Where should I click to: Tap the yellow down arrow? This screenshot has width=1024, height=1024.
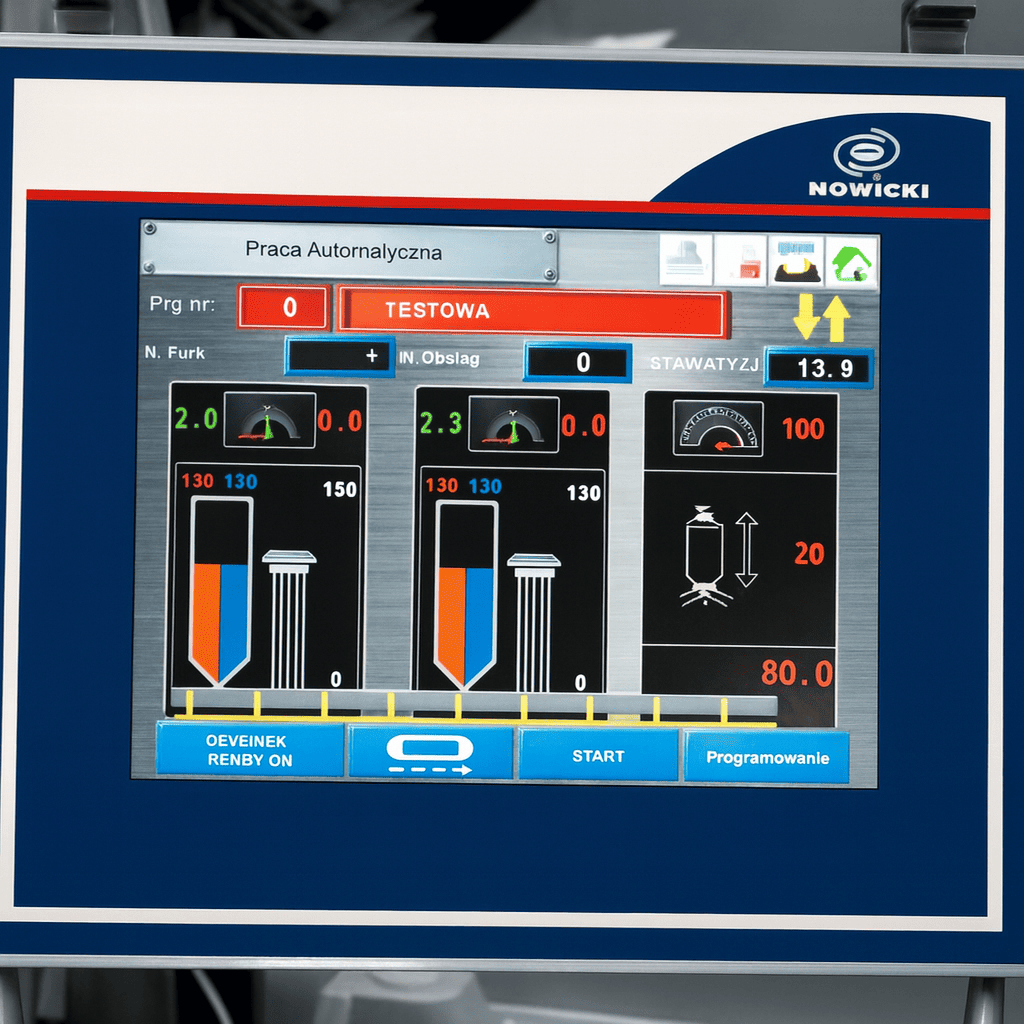(x=806, y=319)
